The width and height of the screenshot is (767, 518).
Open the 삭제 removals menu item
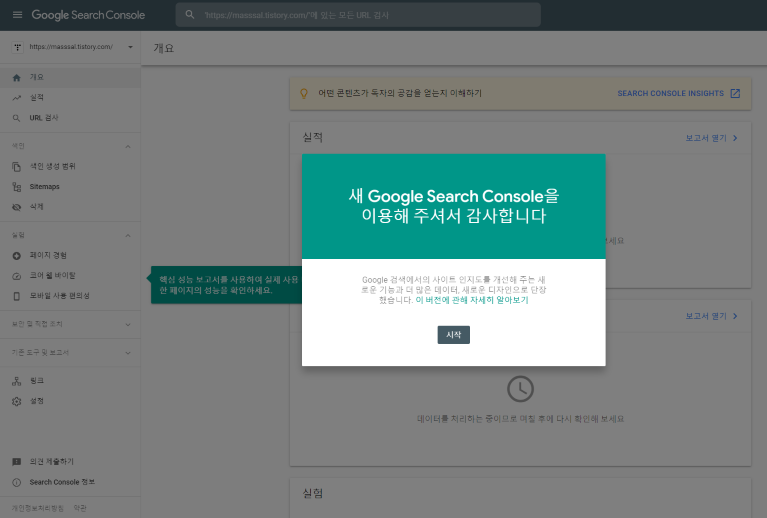(70, 206)
